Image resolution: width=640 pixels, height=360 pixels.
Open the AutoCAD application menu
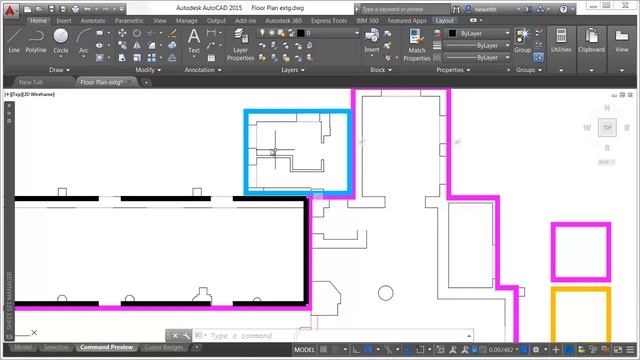tap(10, 10)
